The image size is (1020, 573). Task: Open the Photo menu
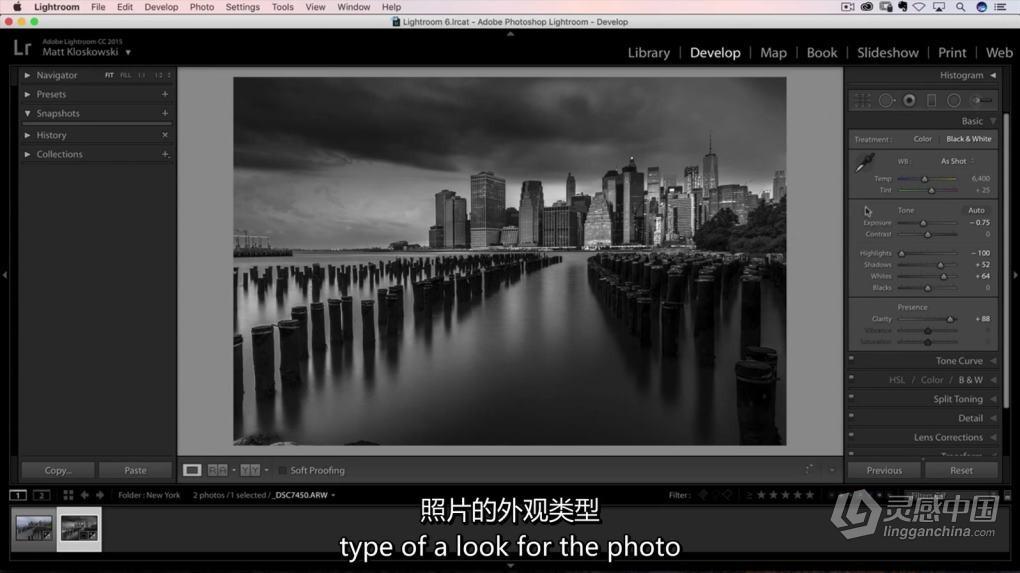point(202,7)
